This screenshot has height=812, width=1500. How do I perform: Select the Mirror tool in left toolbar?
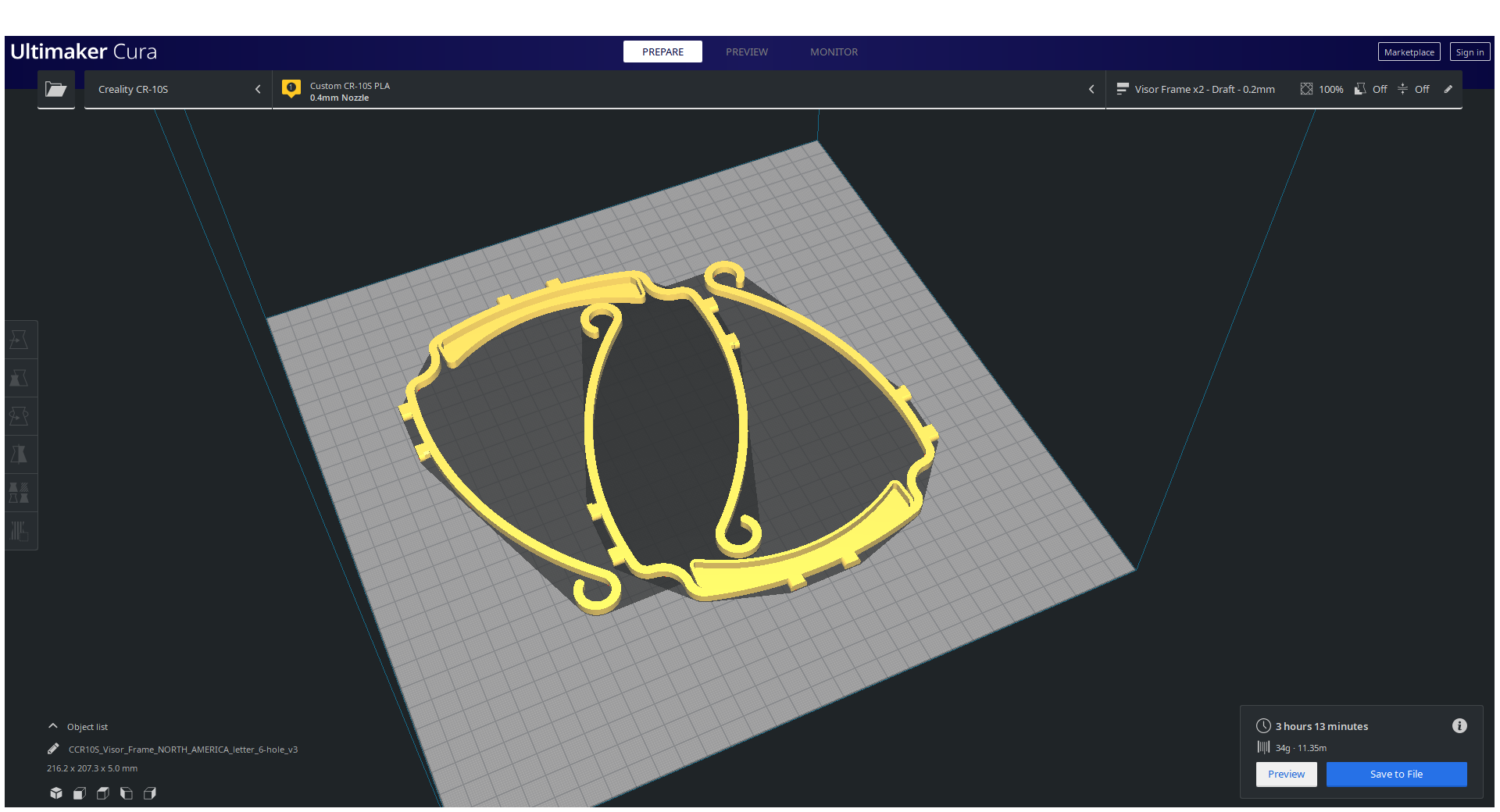[20, 454]
